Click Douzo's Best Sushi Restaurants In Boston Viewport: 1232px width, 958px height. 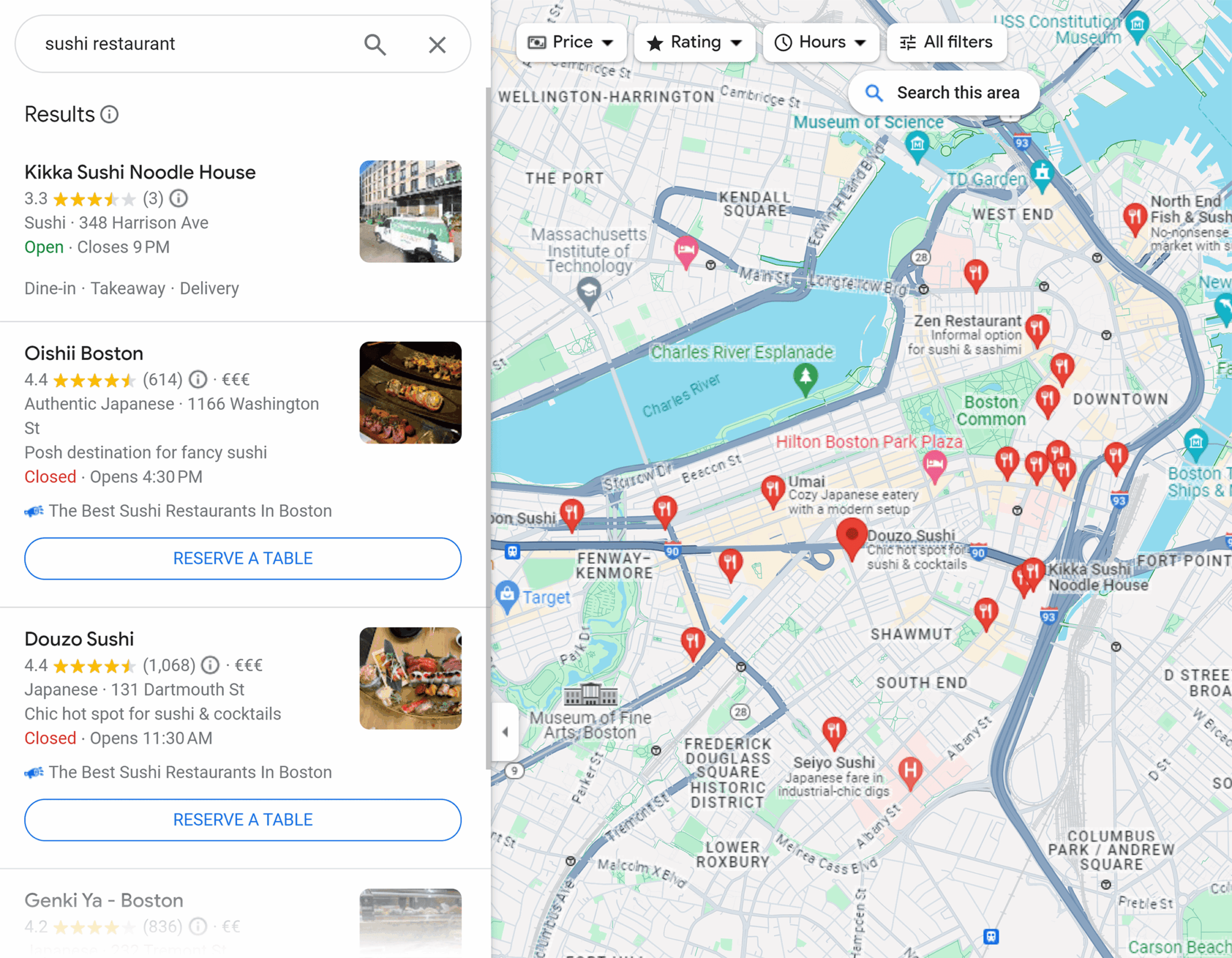[x=190, y=772]
